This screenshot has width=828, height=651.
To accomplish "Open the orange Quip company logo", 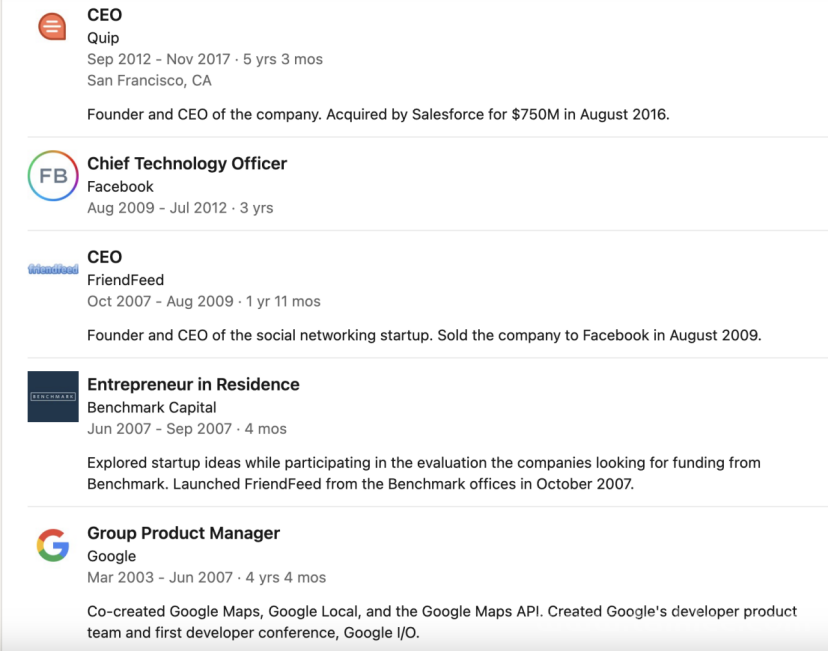I will (x=52, y=26).
